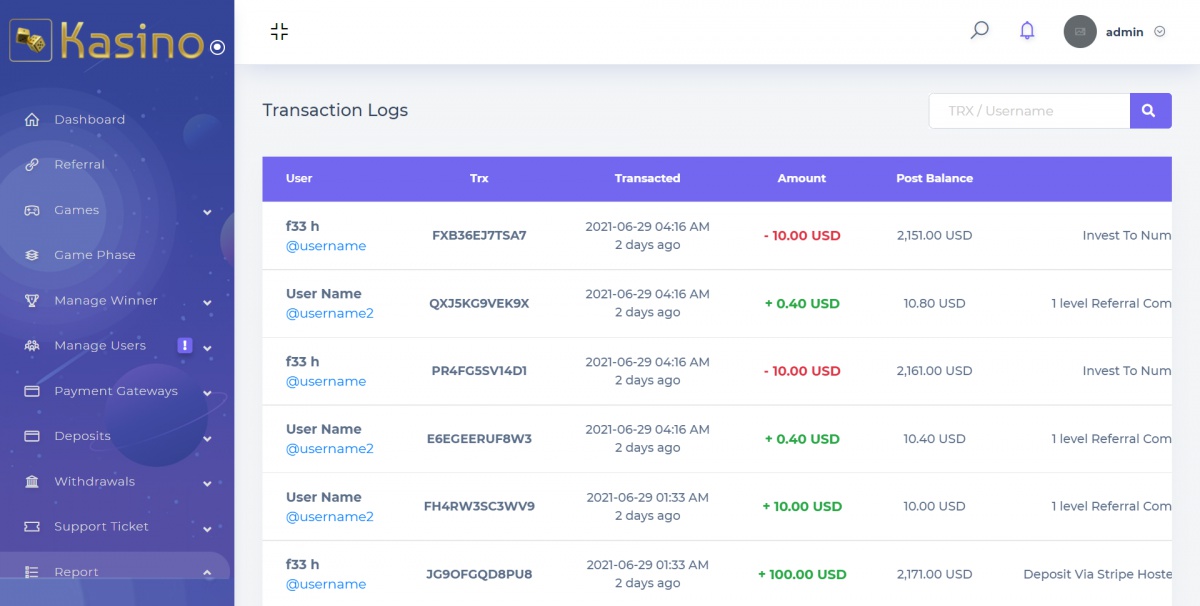Open Game Phase in sidebar
This screenshot has width=1200, height=606.
pos(94,255)
